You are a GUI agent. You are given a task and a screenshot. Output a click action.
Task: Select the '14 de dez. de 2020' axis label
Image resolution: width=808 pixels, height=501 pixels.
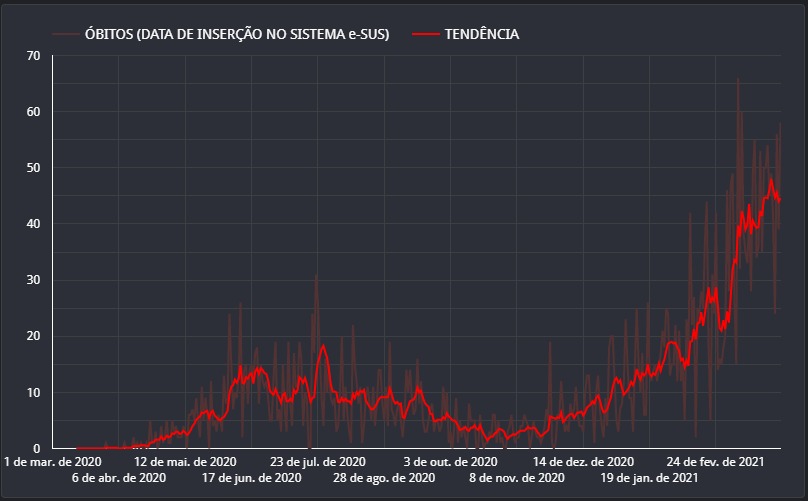[x=583, y=462]
